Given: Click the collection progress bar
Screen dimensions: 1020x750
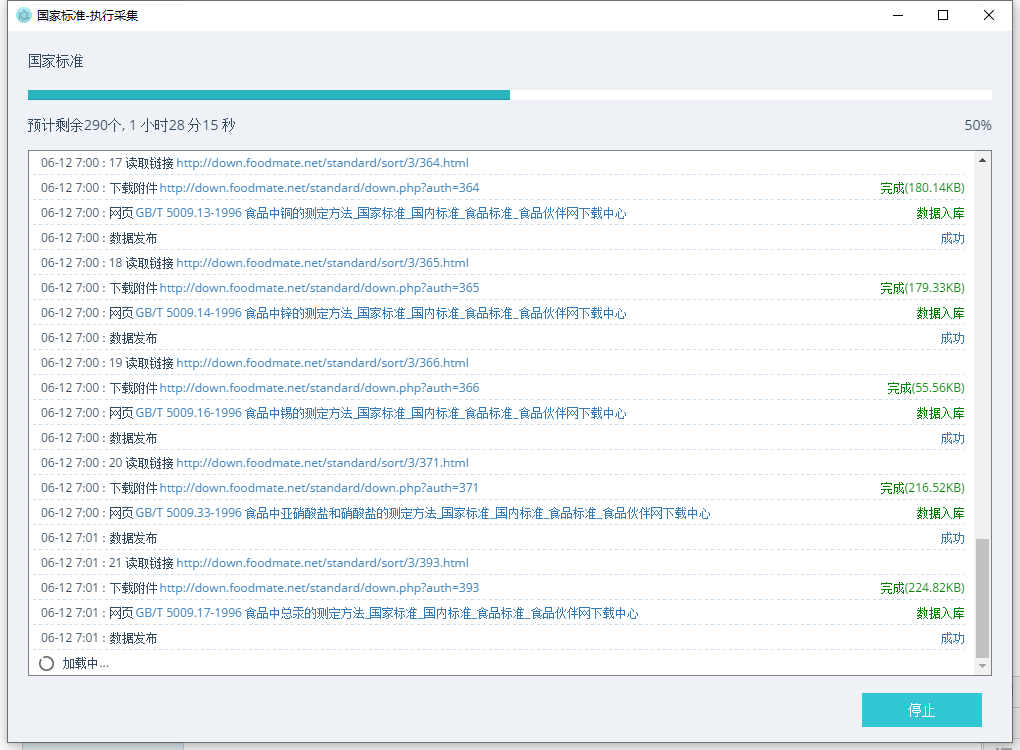Looking at the screenshot, I should pos(509,95).
